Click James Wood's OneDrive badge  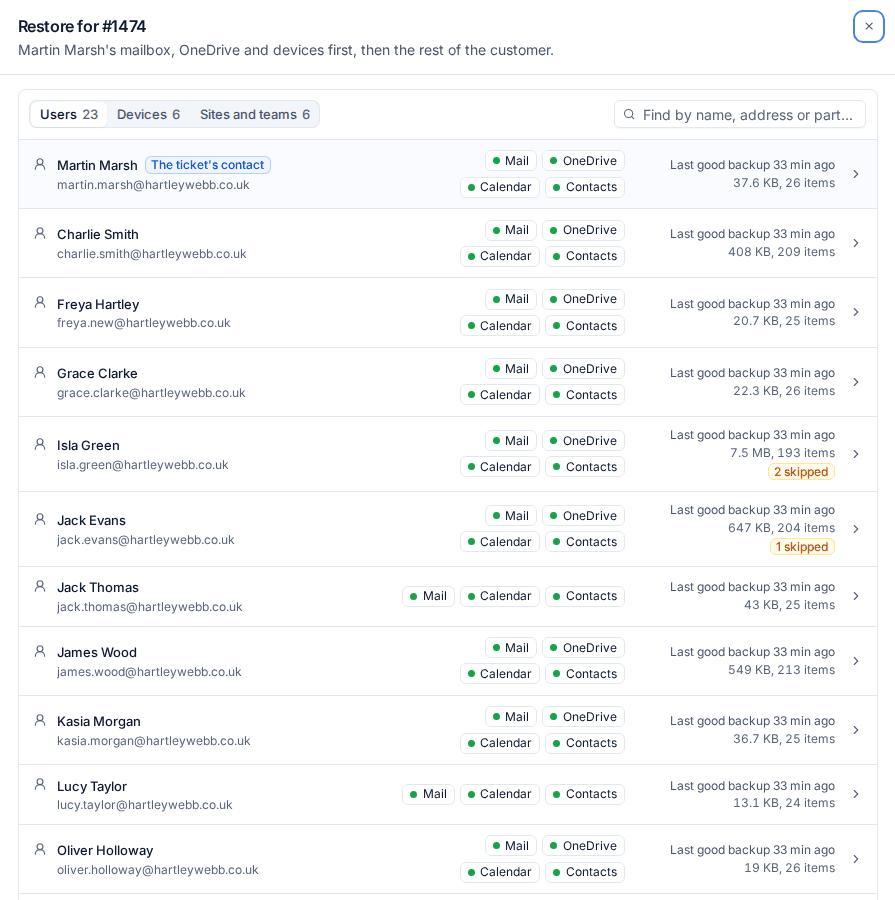(583, 648)
